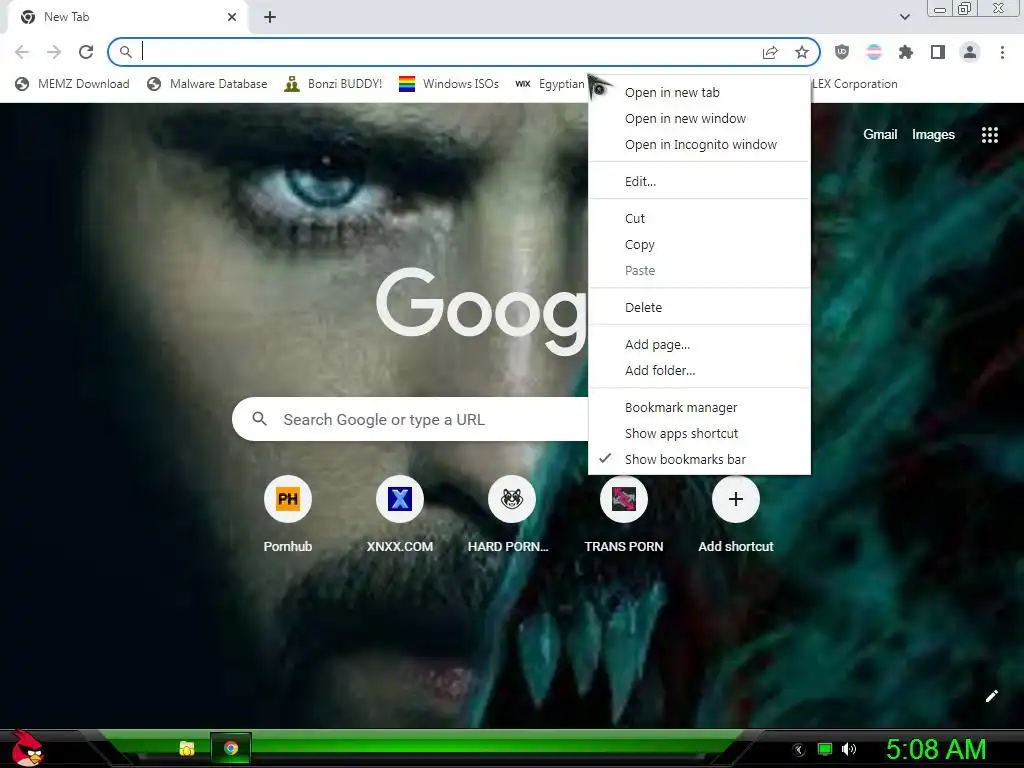Go forward using the forward arrow
Screen dimensions: 1024x768
pyautogui.click(x=54, y=52)
